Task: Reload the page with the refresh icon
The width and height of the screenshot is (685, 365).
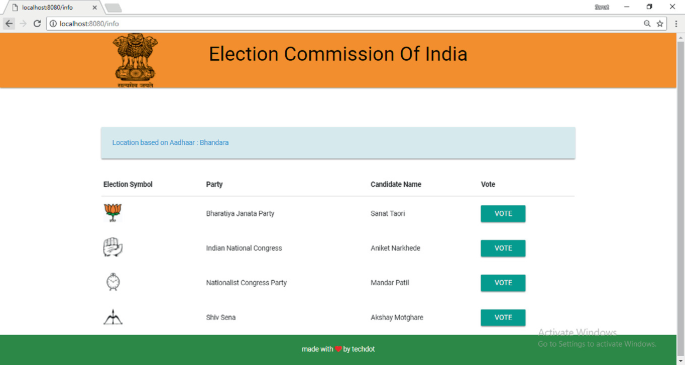Action: 37,24
